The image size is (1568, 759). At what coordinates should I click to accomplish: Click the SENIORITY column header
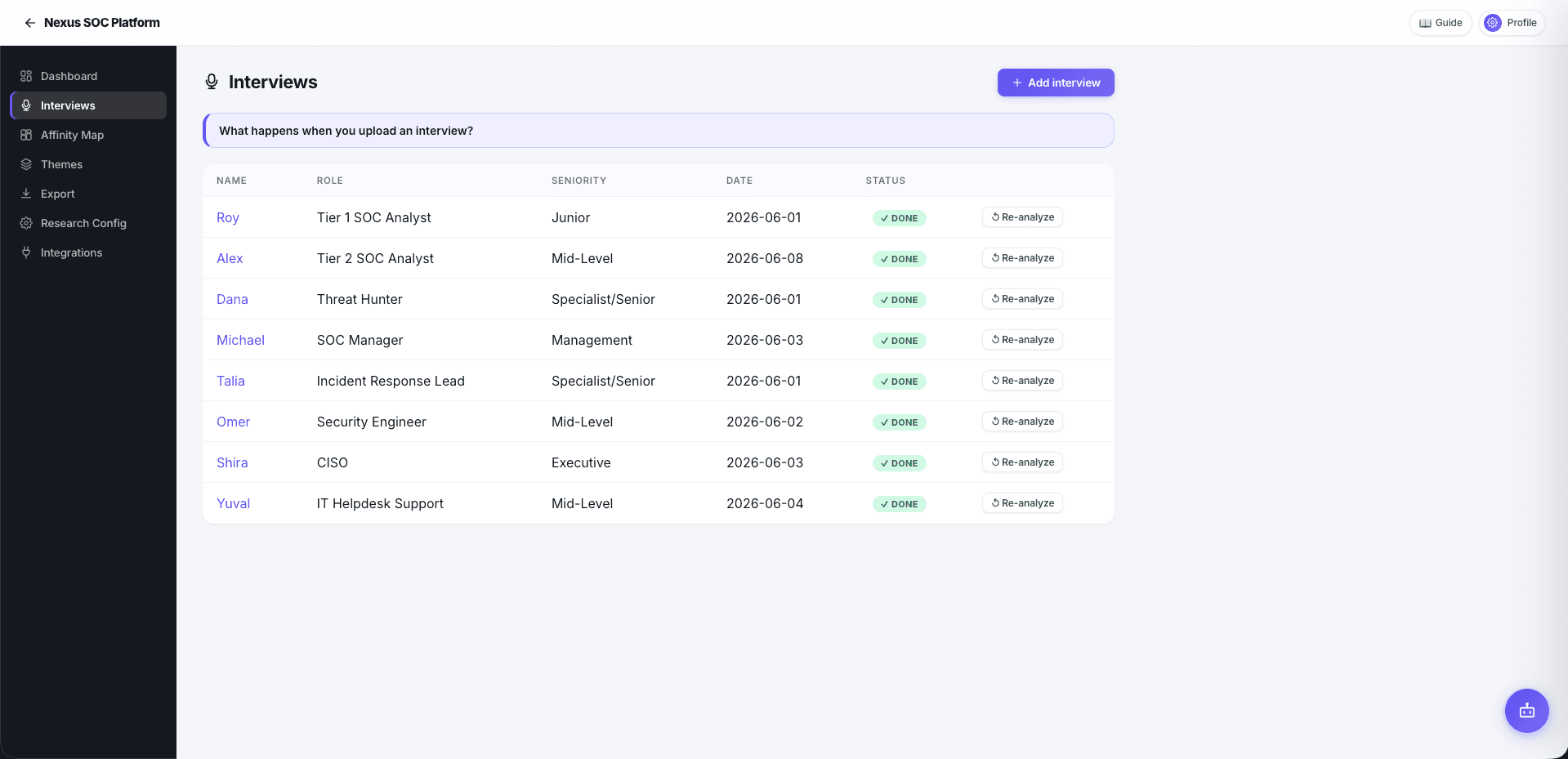tap(579, 181)
